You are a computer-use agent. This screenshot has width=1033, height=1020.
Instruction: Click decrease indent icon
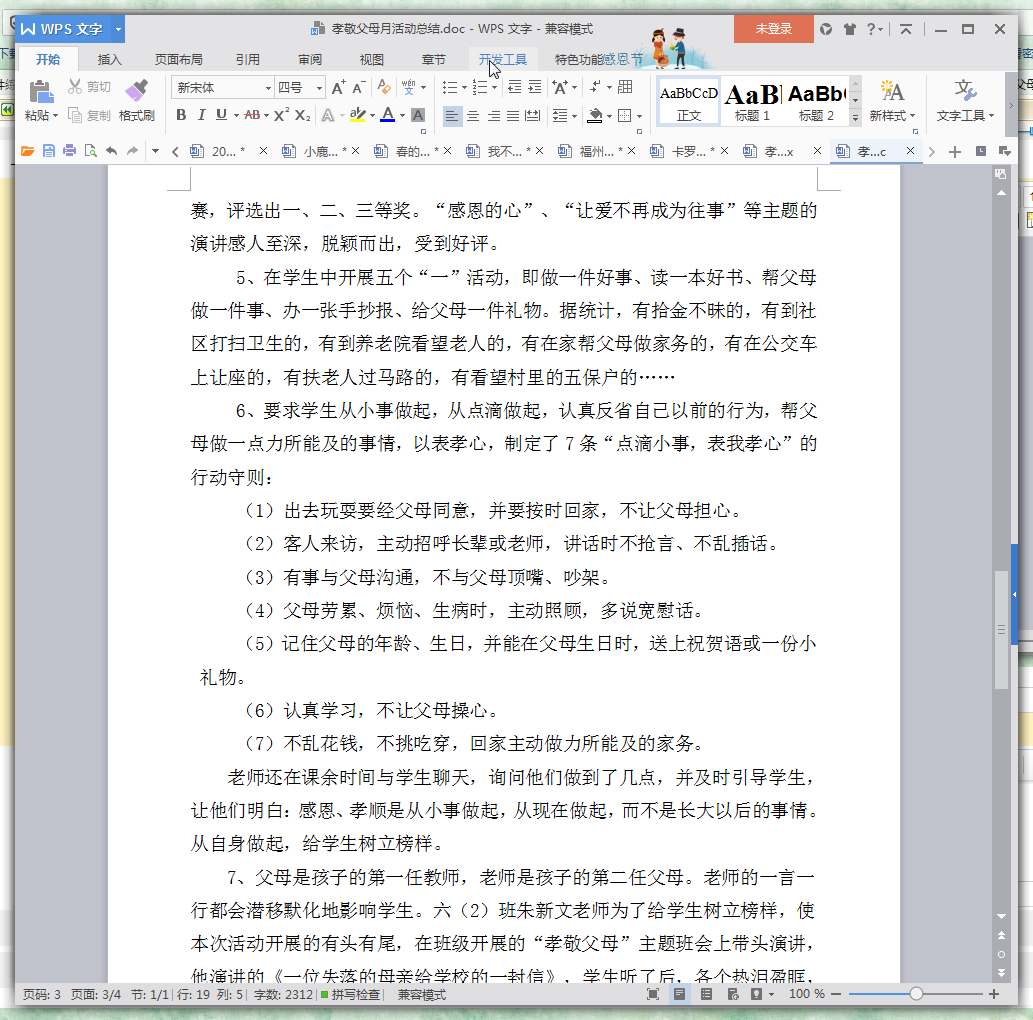pos(515,87)
